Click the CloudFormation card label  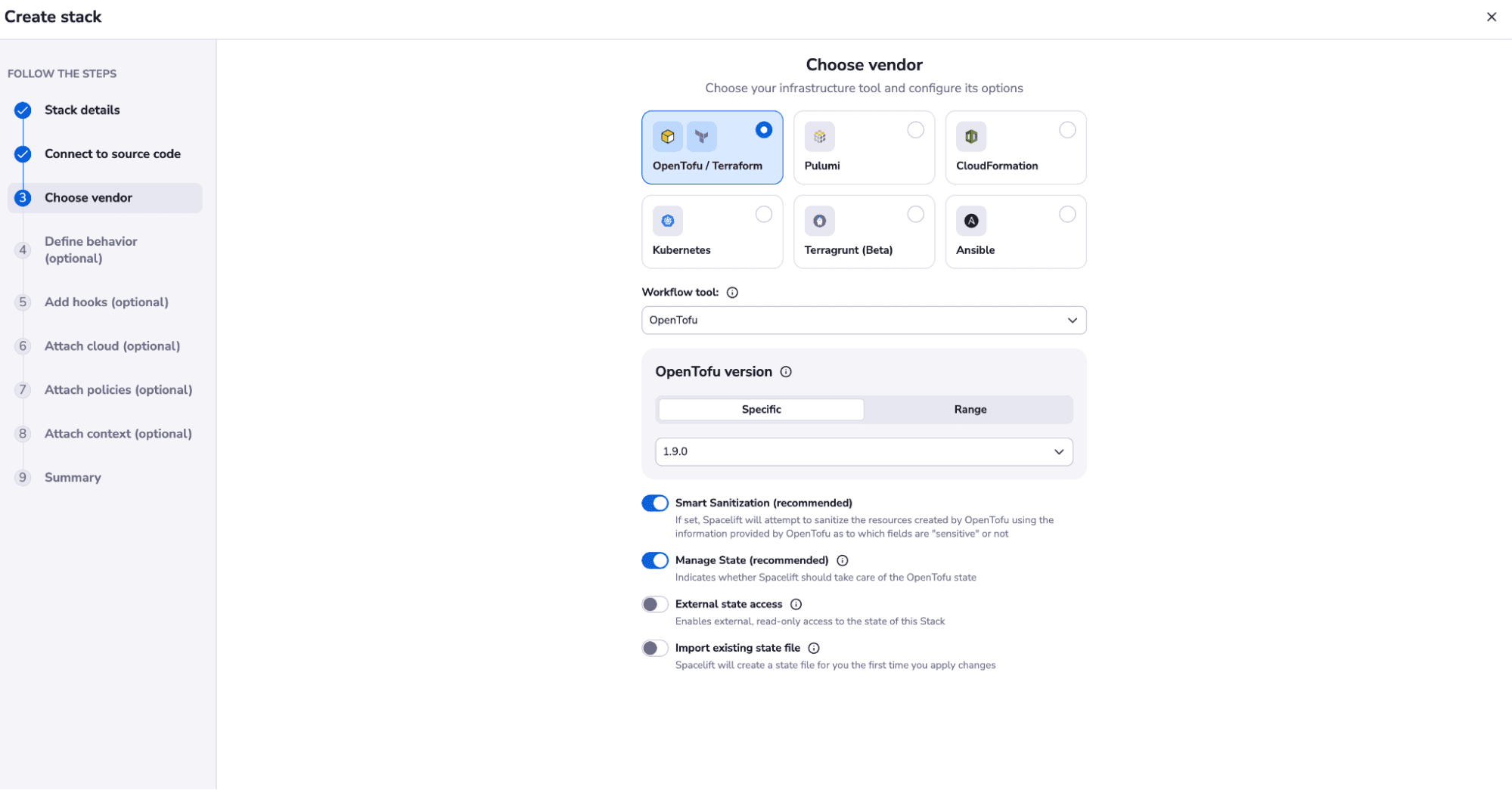tap(997, 166)
